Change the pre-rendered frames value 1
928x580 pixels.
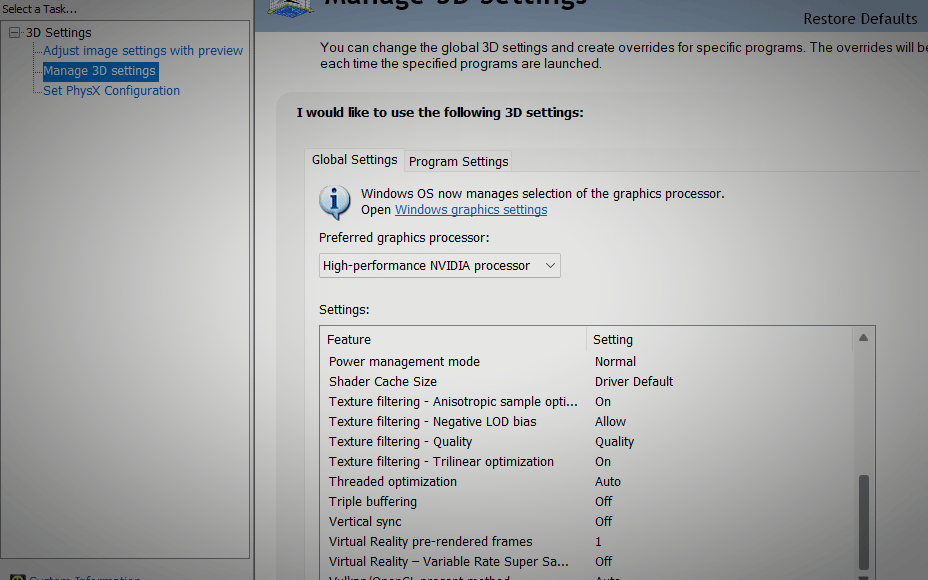coord(598,542)
